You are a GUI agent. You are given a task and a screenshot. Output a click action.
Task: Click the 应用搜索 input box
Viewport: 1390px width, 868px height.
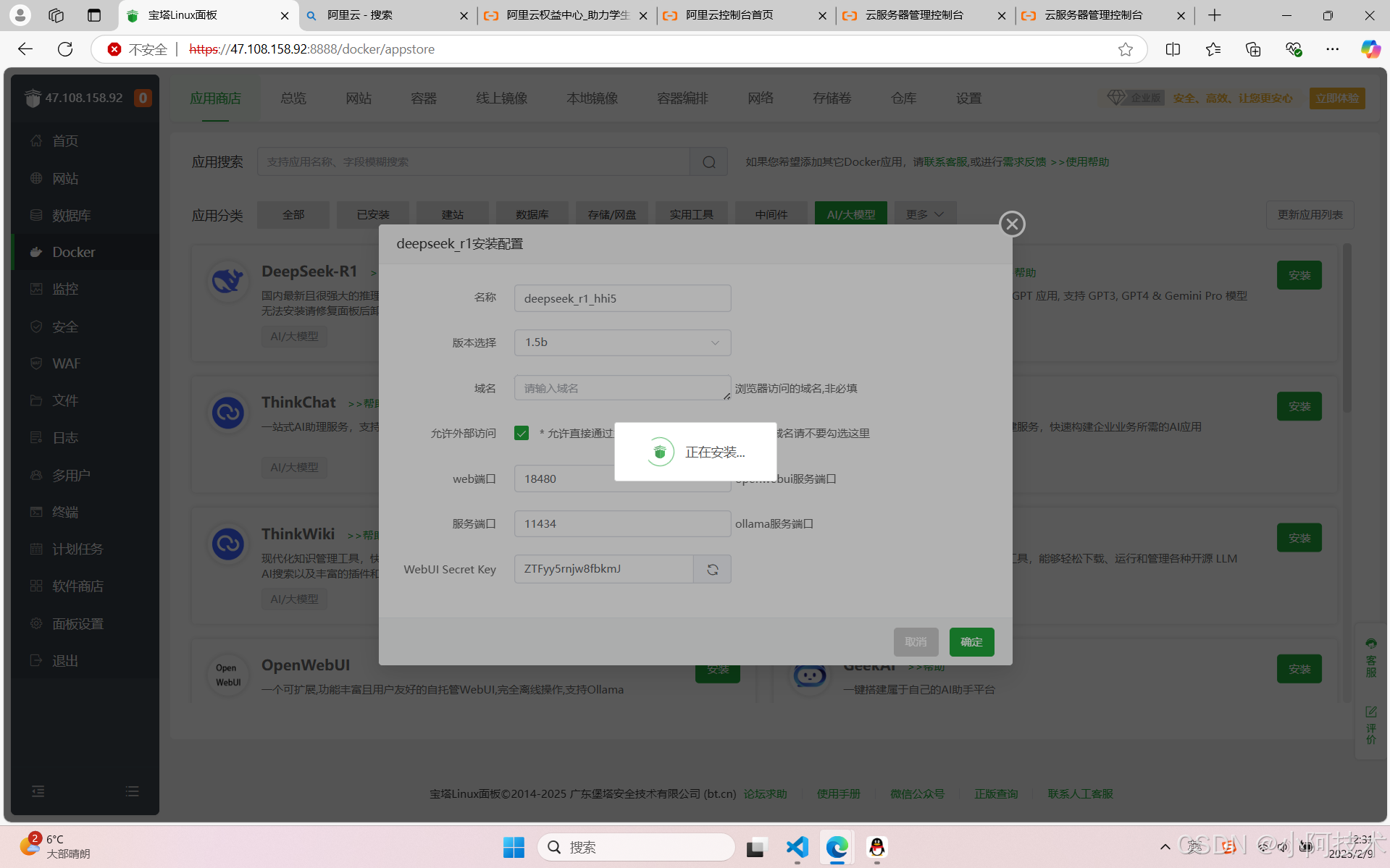474,162
